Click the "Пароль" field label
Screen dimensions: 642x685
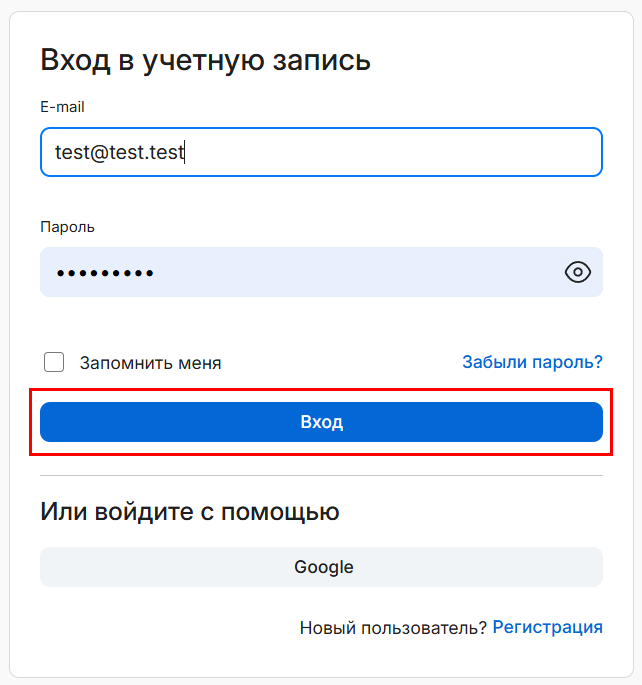click(x=67, y=226)
